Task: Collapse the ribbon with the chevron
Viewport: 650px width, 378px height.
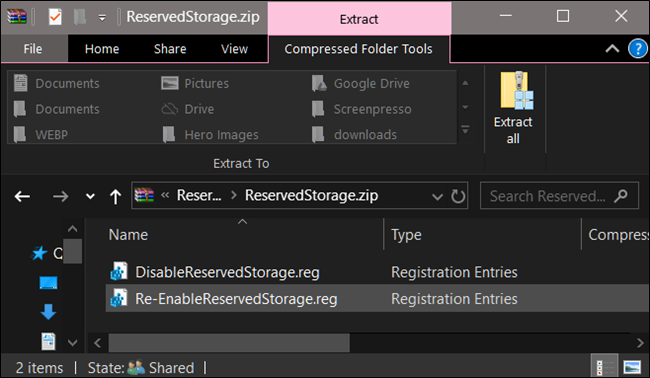Action: point(612,49)
